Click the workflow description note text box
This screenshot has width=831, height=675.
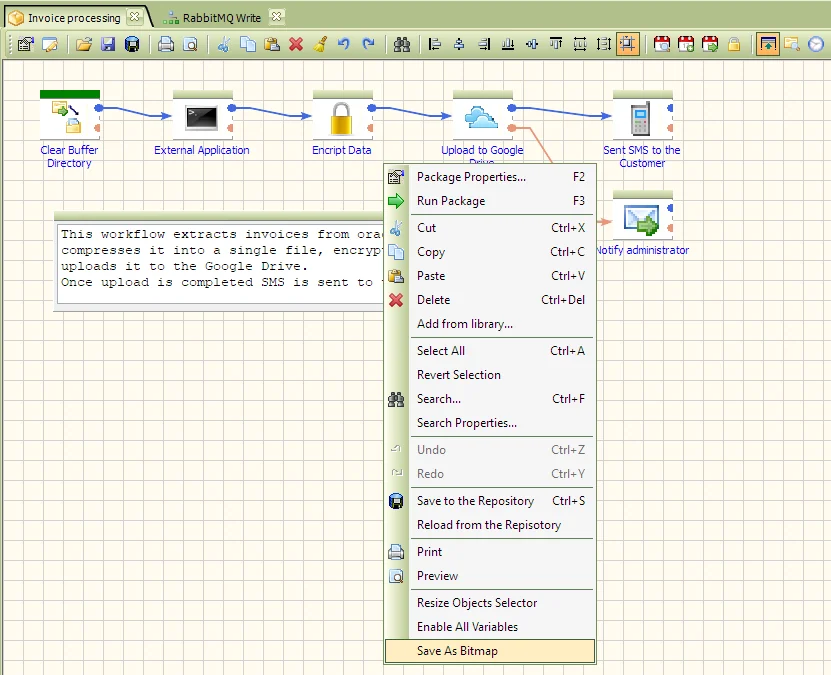point(220,263)
